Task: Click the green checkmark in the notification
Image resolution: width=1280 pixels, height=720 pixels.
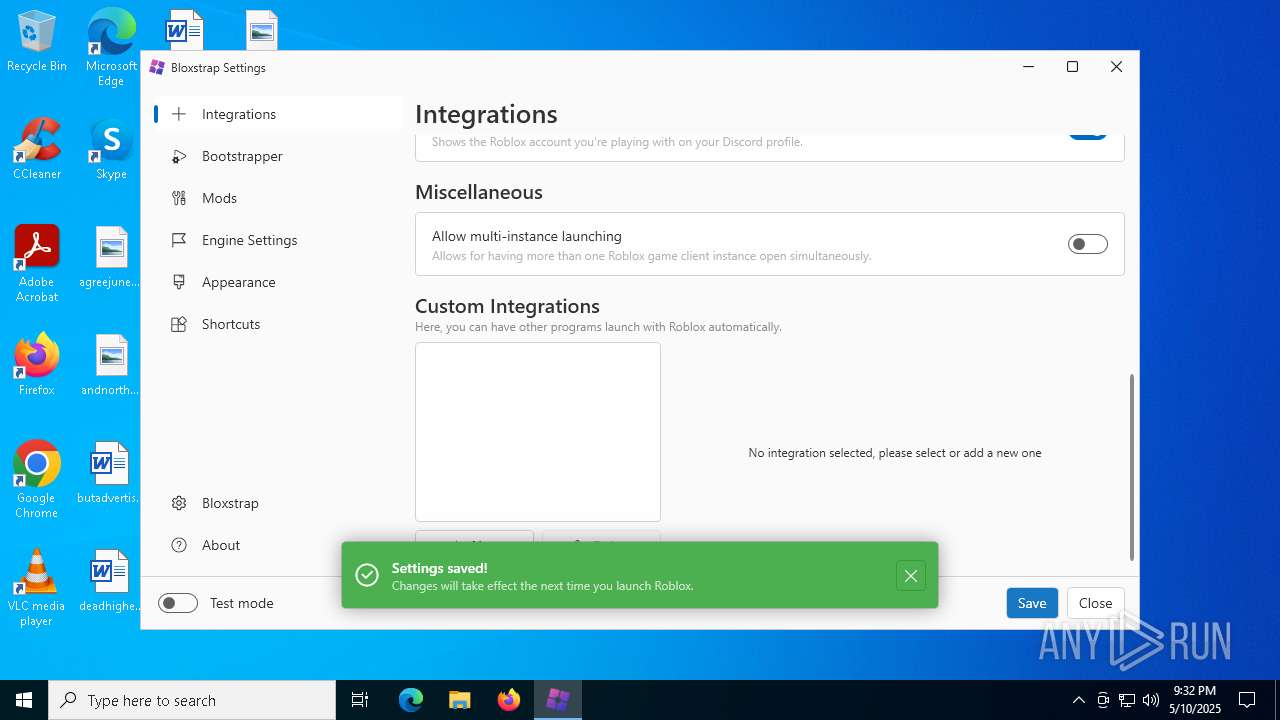Action: point(367,575)
